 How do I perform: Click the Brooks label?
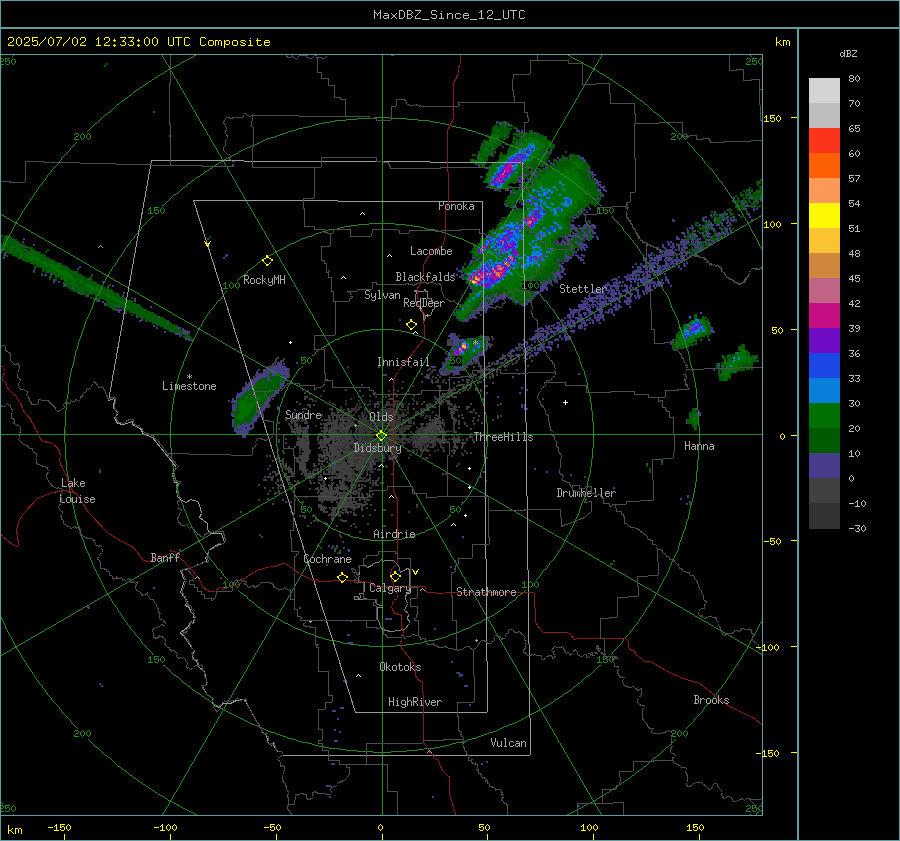point(711,700)
